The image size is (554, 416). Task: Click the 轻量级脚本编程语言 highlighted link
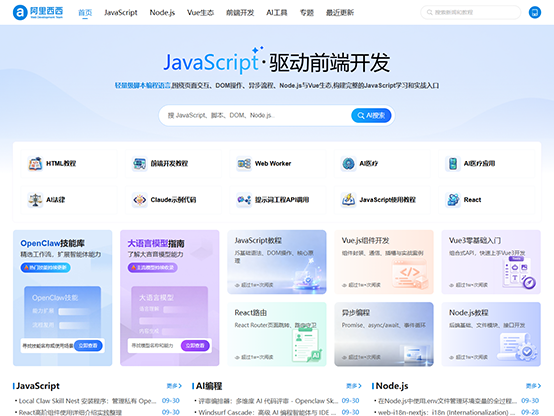(x=142, y=86)
